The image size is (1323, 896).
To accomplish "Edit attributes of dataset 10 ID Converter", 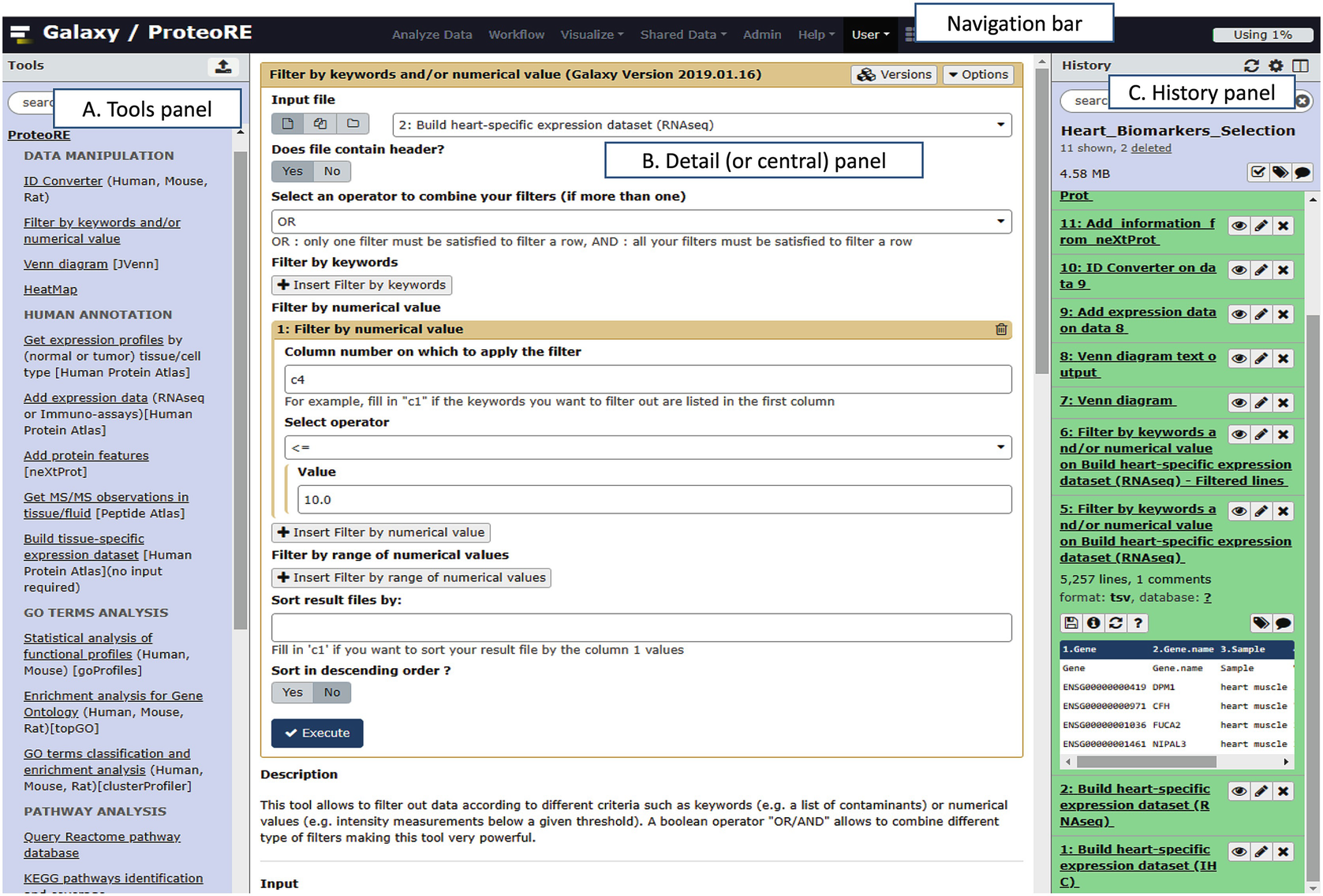I will 1261,271.
